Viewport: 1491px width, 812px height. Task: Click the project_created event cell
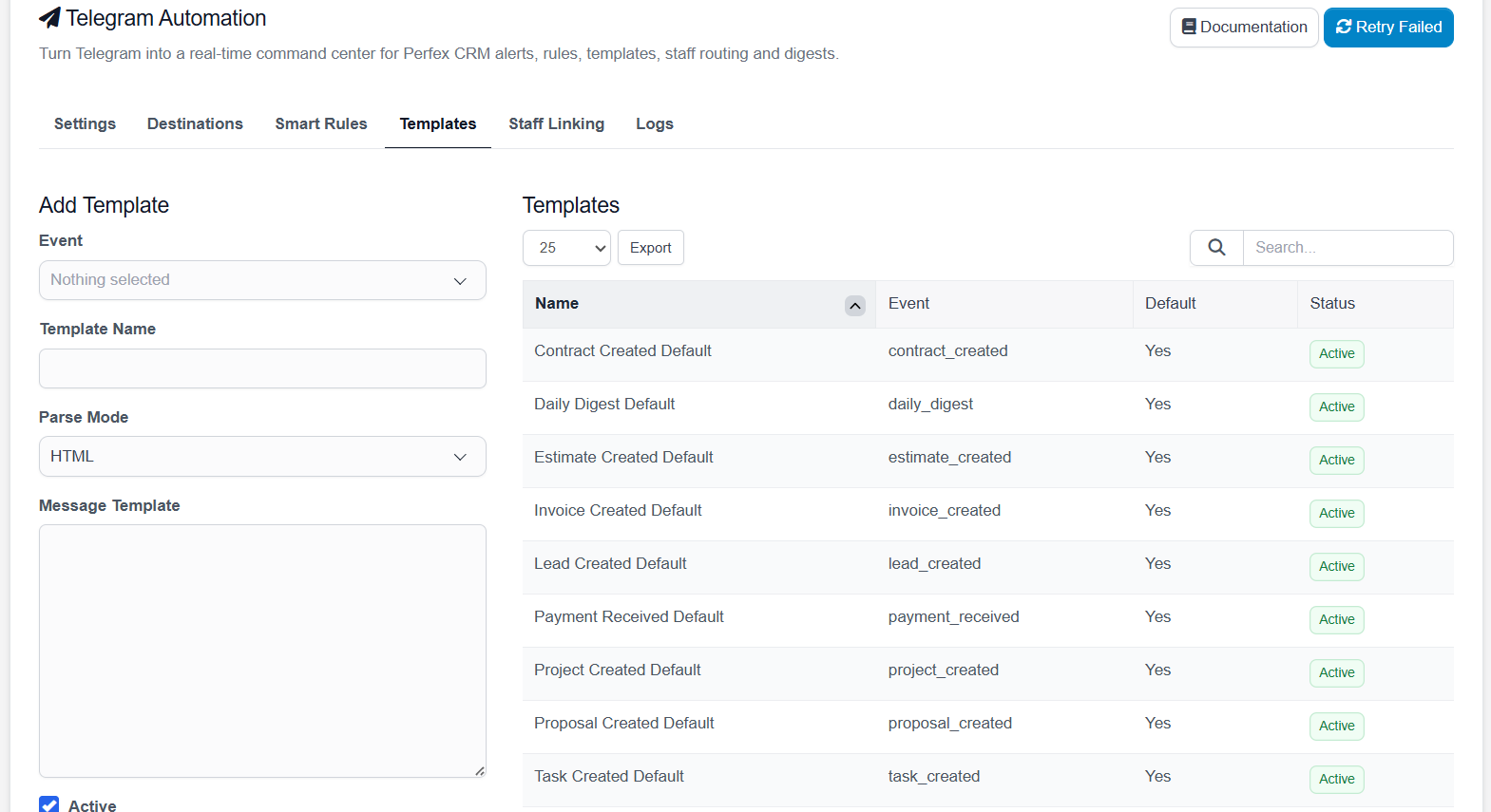944,670
